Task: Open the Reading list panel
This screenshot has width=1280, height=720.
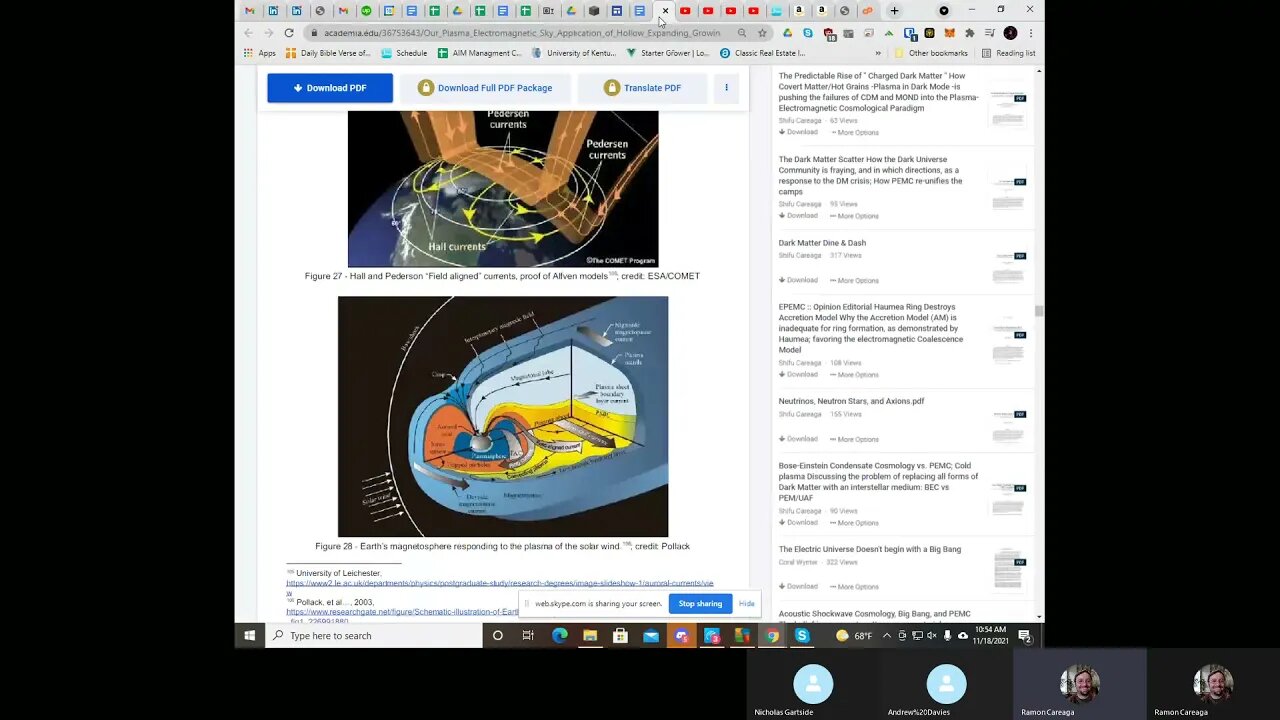Action: [1008, 53]
